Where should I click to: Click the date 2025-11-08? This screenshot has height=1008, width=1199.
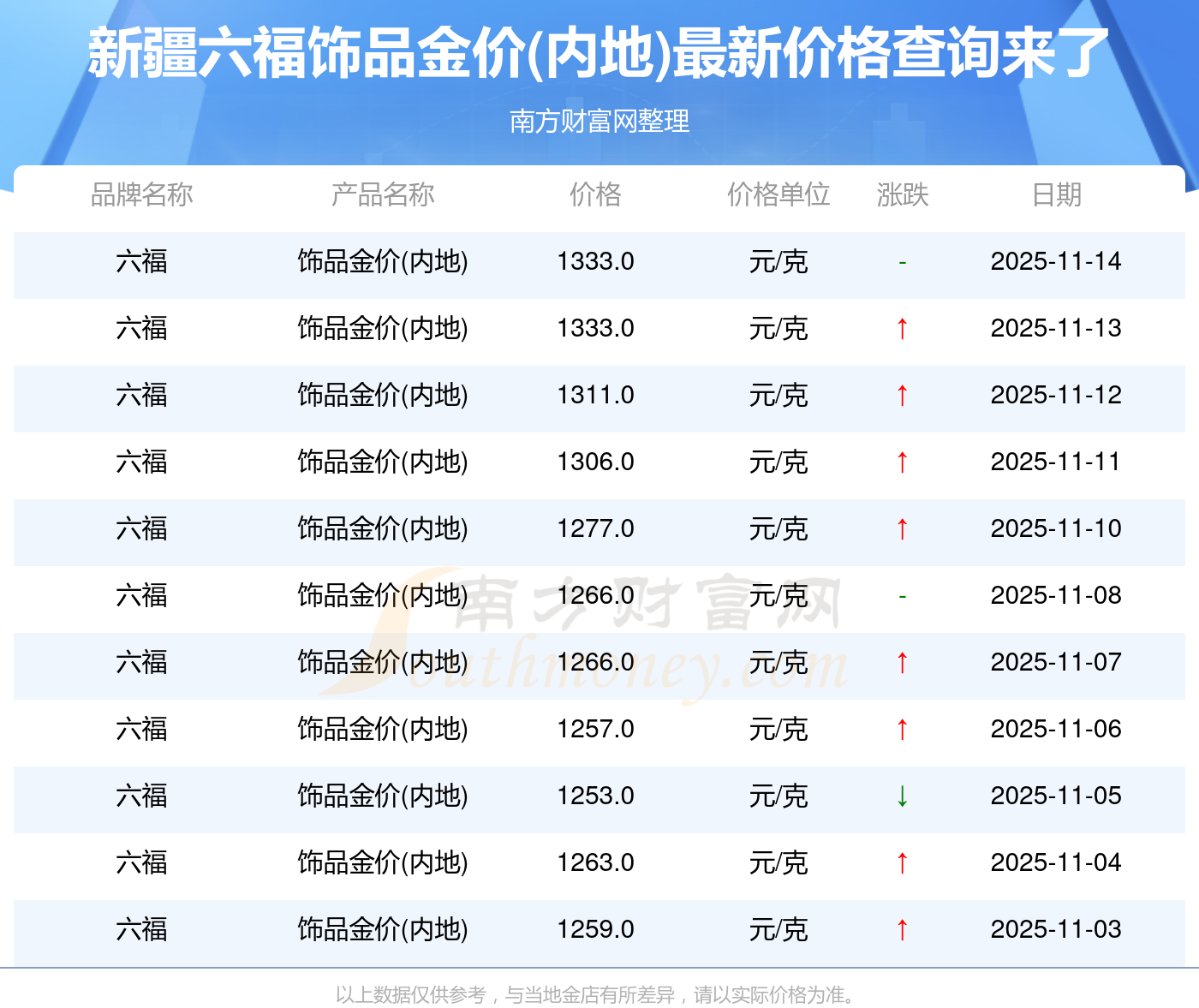click(1056, 595)
